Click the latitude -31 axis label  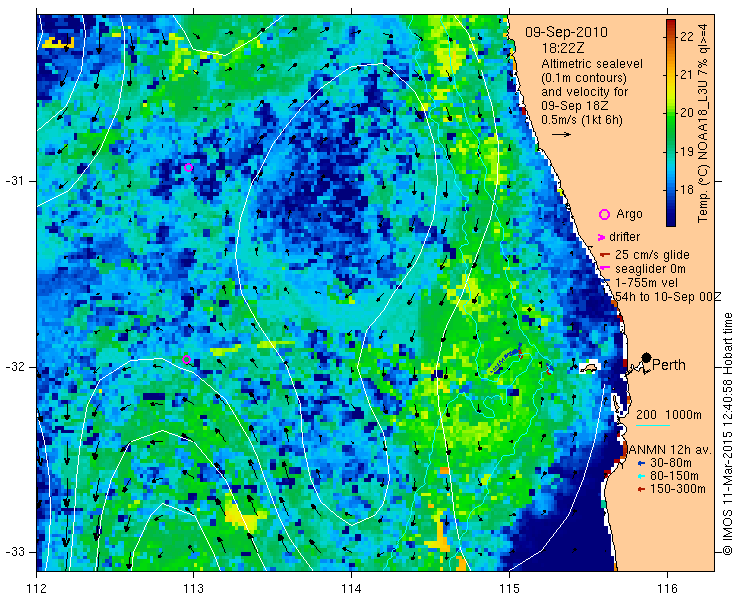[14, 181]
